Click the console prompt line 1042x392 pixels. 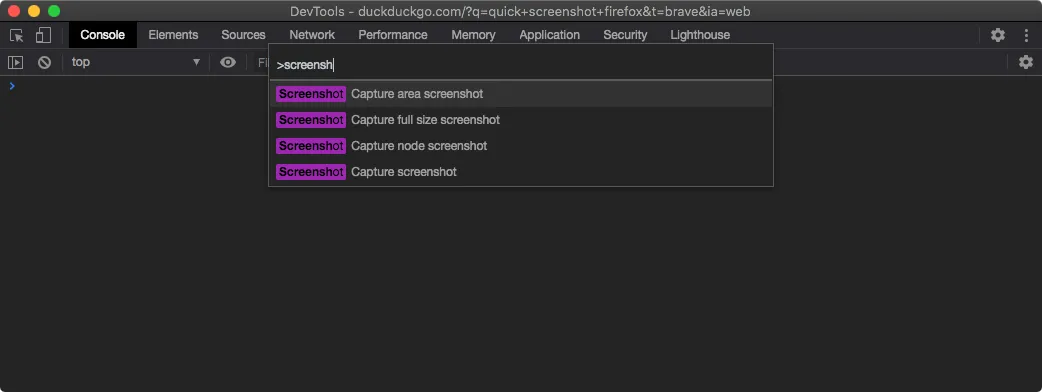click(x=521, y=86)
